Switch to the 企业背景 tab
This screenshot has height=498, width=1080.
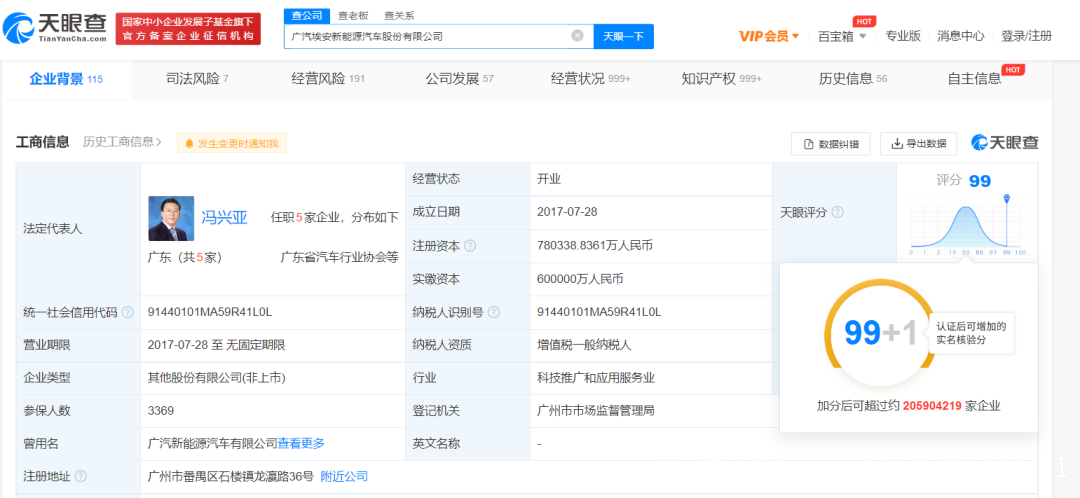pos(65,79)
